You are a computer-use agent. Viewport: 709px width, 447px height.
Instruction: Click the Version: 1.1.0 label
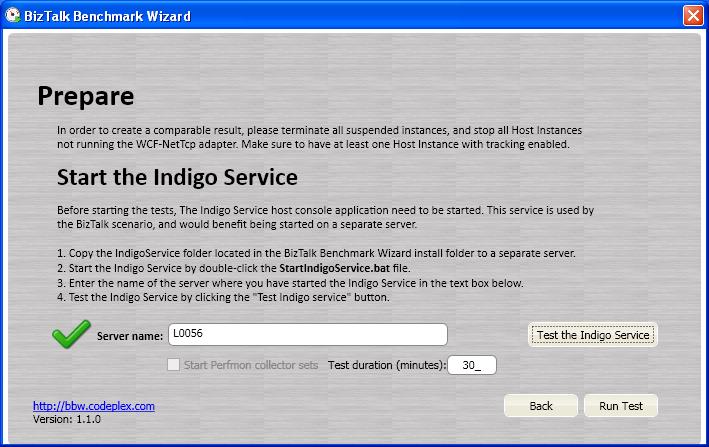click(67, 419)
